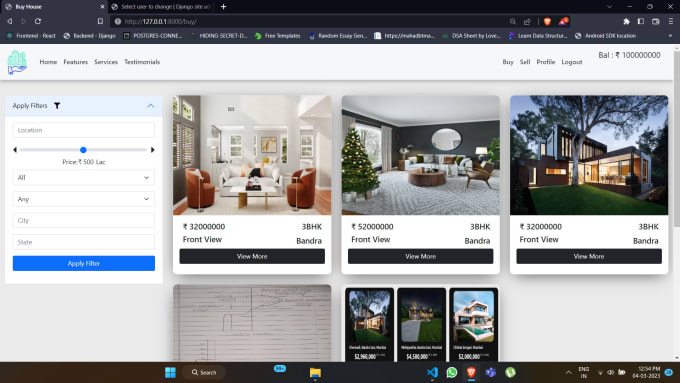Open the All dropdown in filters

[x=84, y=177]
